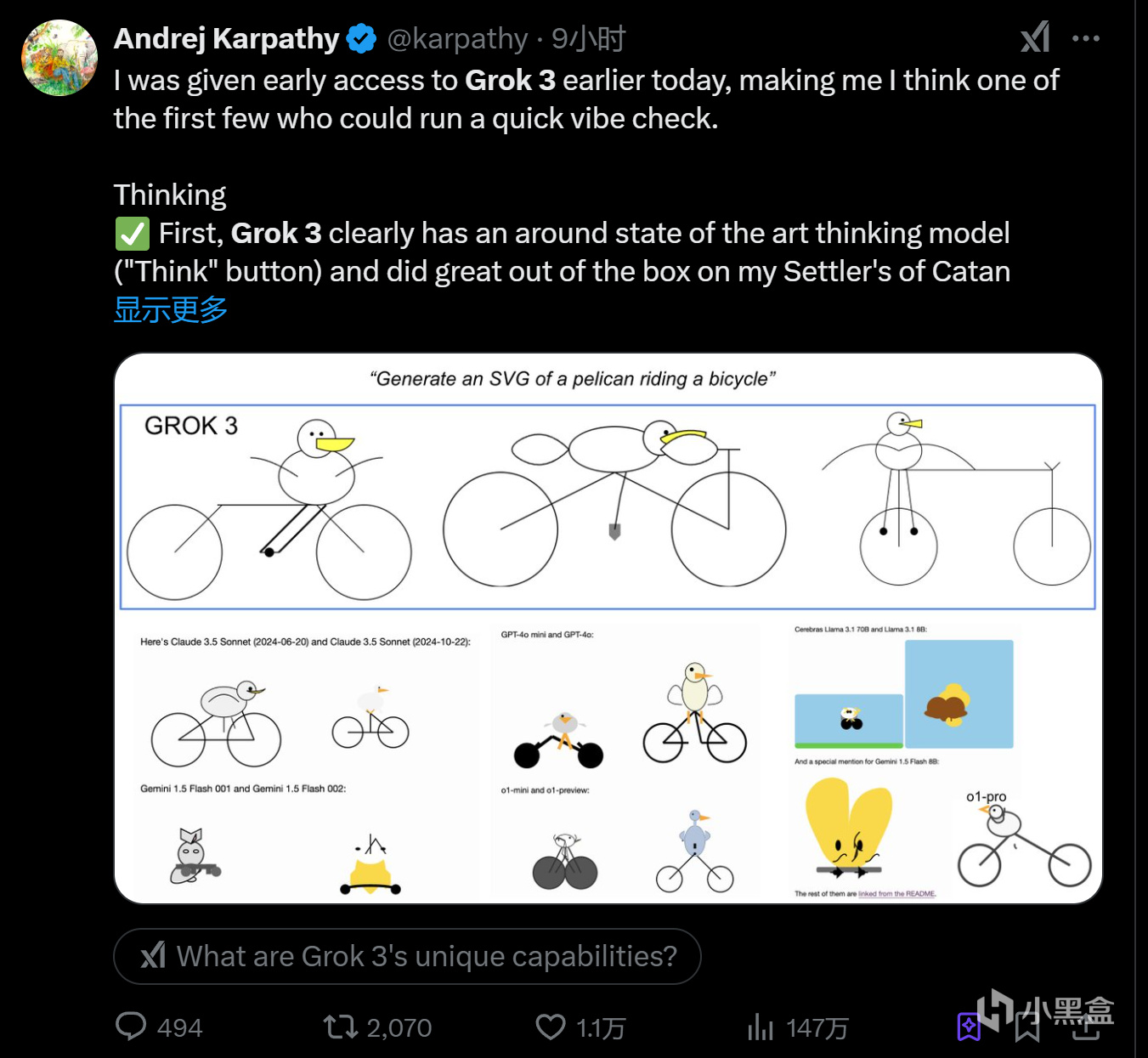Viewport: 1148px width, 1058px height.
Task: Click the @karpathy handle
Action: coord(457,39)
